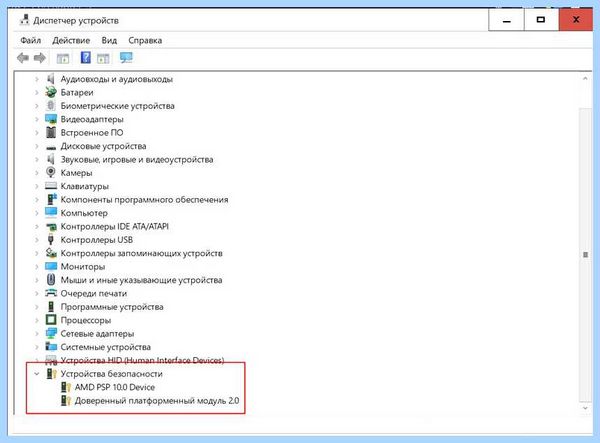Expand the Сетевые адаптеры category
Screen dimensions: 600x443
(37, 334)
